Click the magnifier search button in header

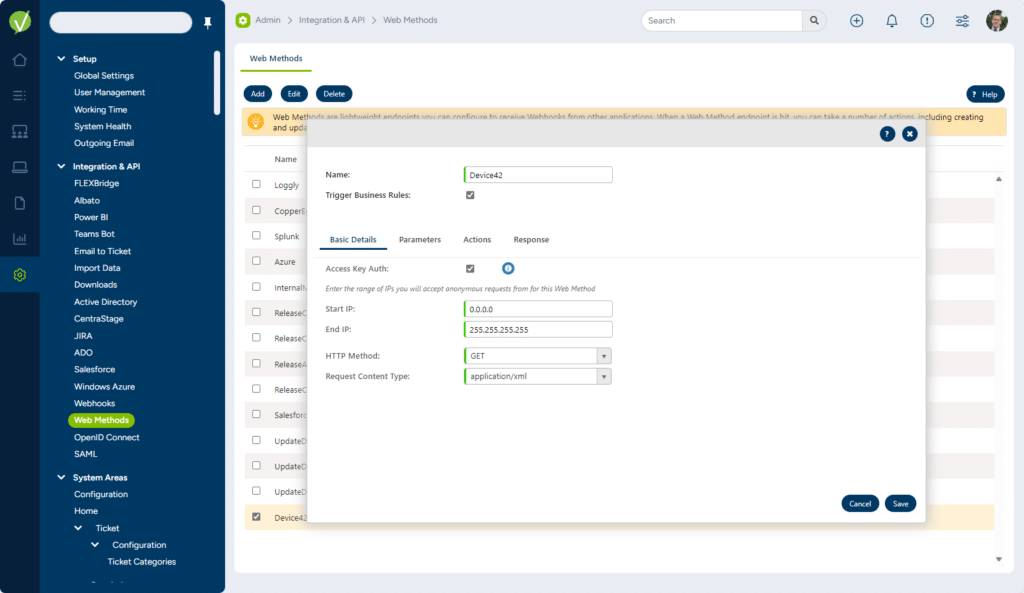pyautogui.click(x=815, y=20)
